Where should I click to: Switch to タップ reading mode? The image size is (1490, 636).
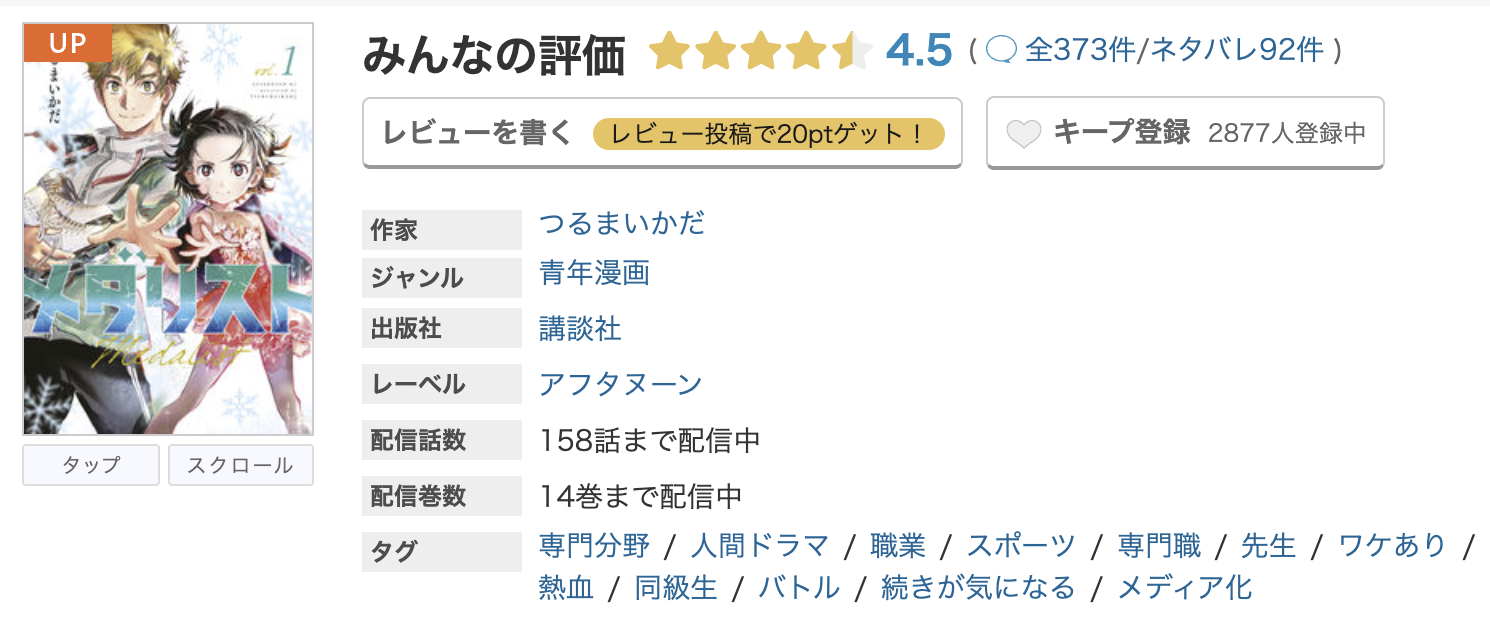coord(90,464)
